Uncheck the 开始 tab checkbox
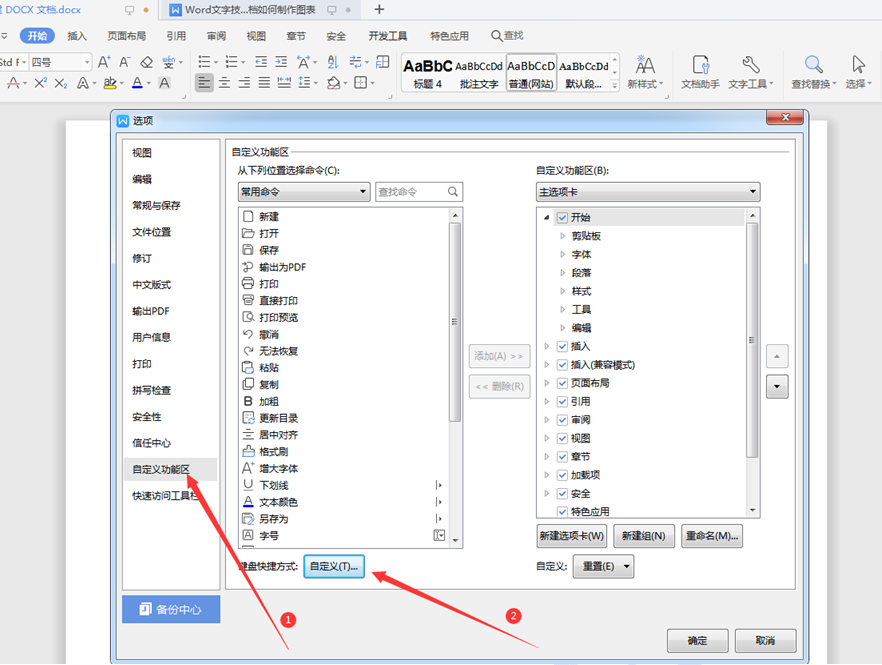The width and height of the screenshot is (882, 665). [562, 218]
